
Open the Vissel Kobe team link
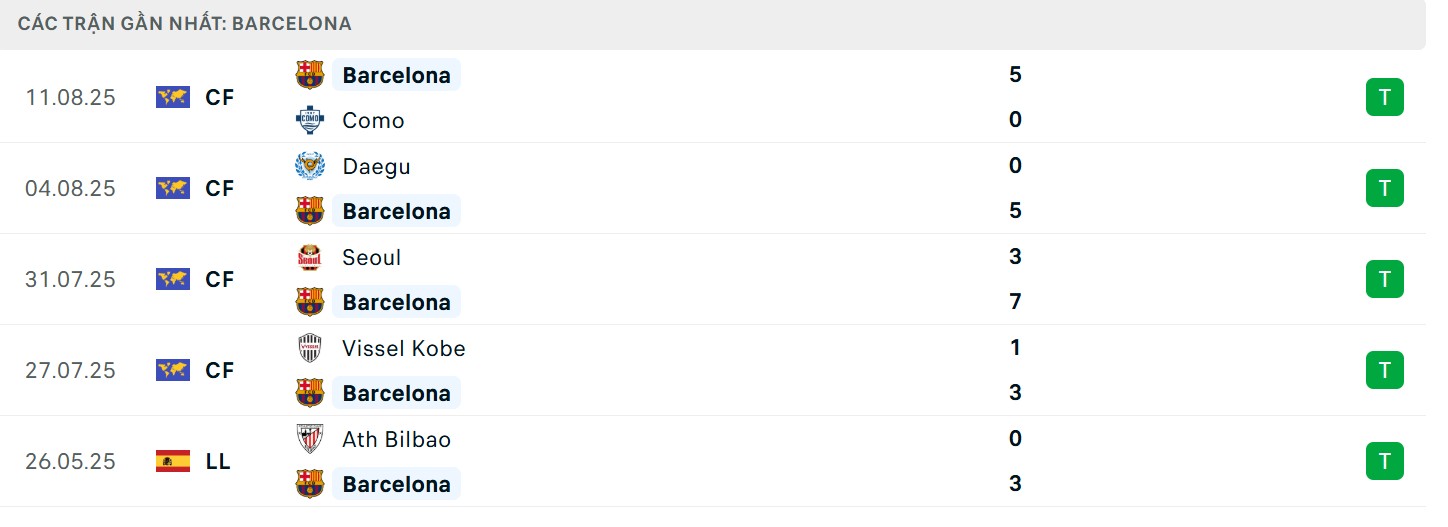(x=404, y=348)
